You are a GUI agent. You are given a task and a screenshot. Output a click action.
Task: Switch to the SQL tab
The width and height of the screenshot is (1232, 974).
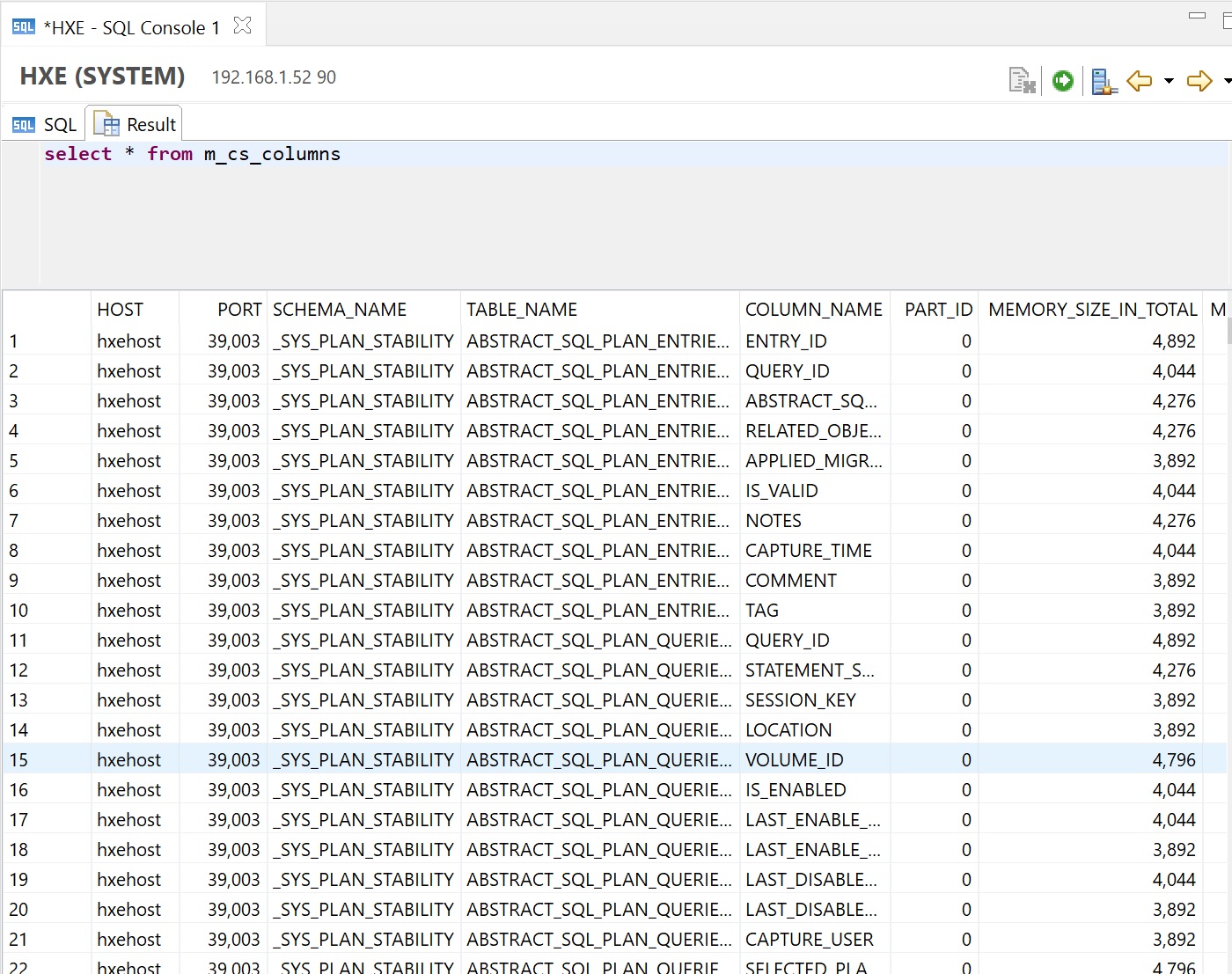(x=45, y=125)
